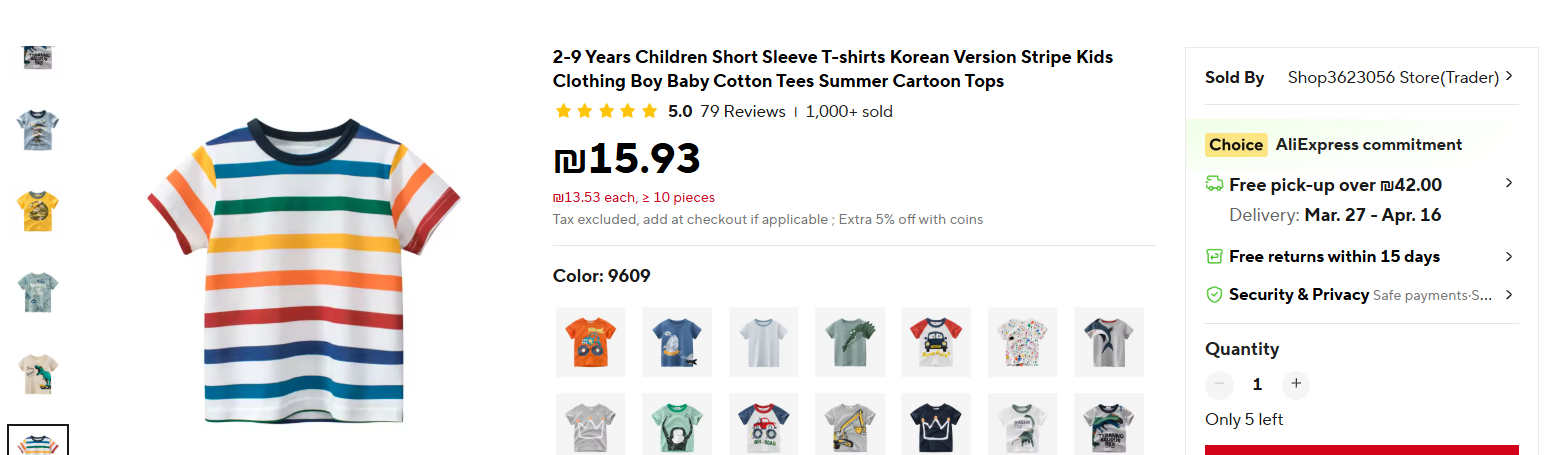Open the 79 Reviews link
Screen dimensions: 1550x455
(x=742, y=112)
